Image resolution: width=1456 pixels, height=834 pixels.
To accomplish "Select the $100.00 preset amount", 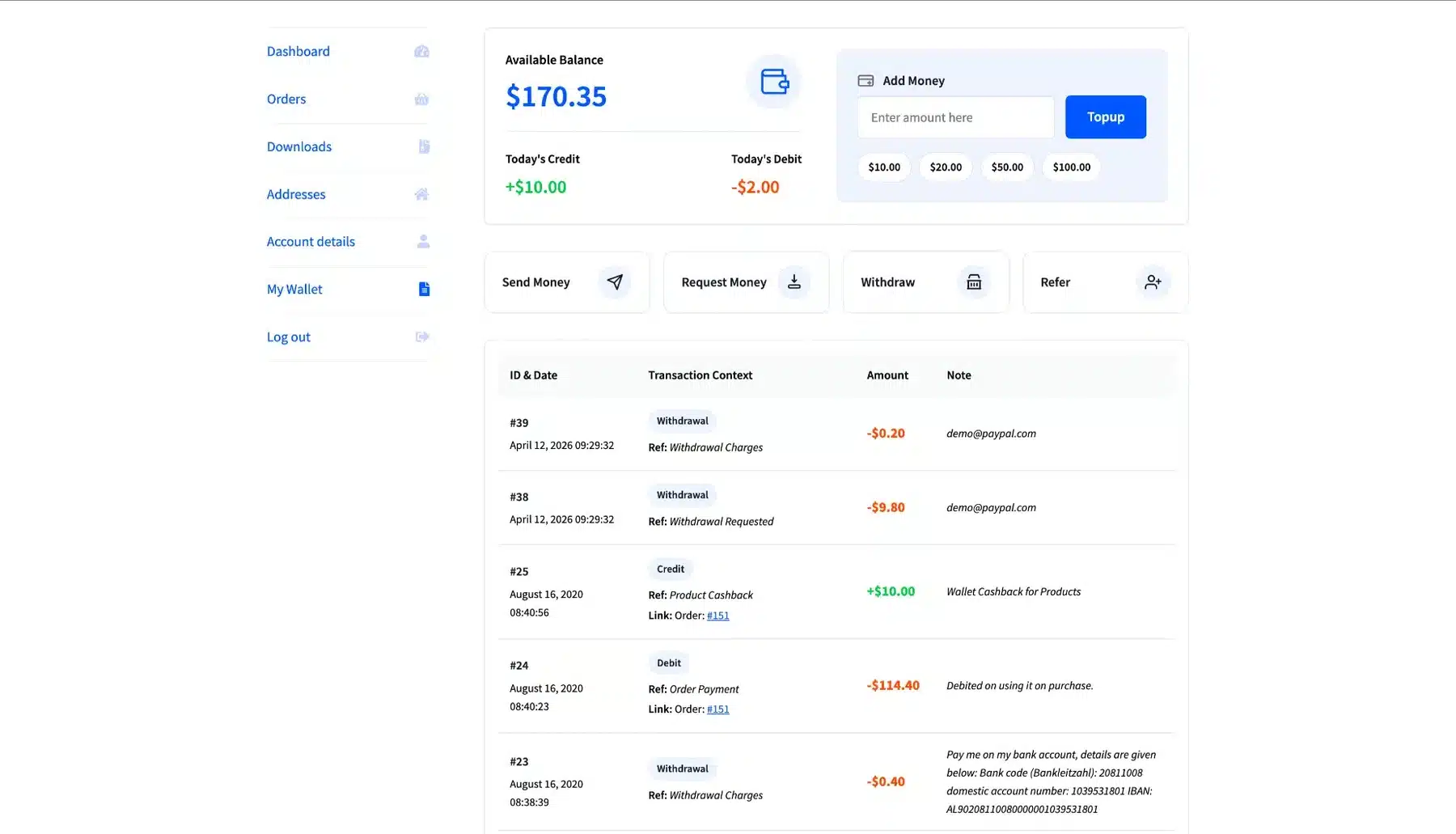I will pyautogui.click(x=1071, y=167).
